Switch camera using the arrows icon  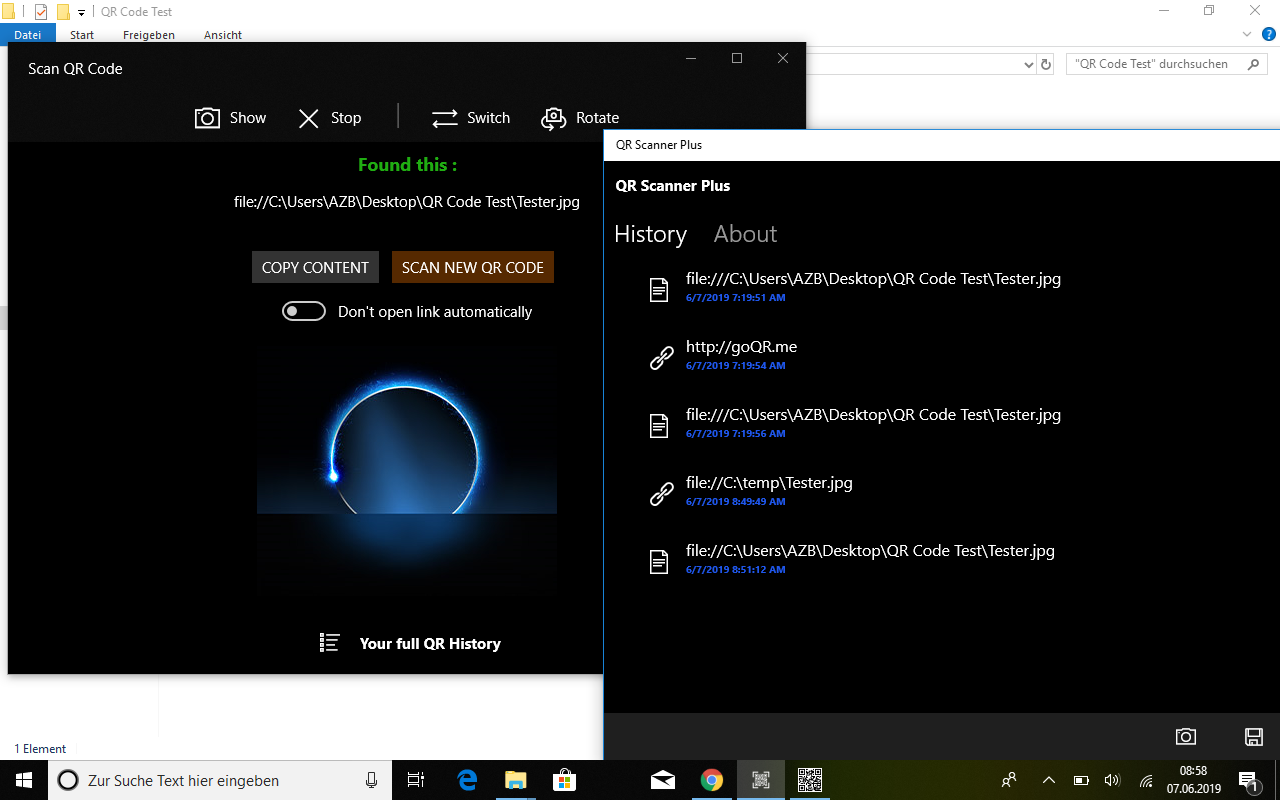444,118
